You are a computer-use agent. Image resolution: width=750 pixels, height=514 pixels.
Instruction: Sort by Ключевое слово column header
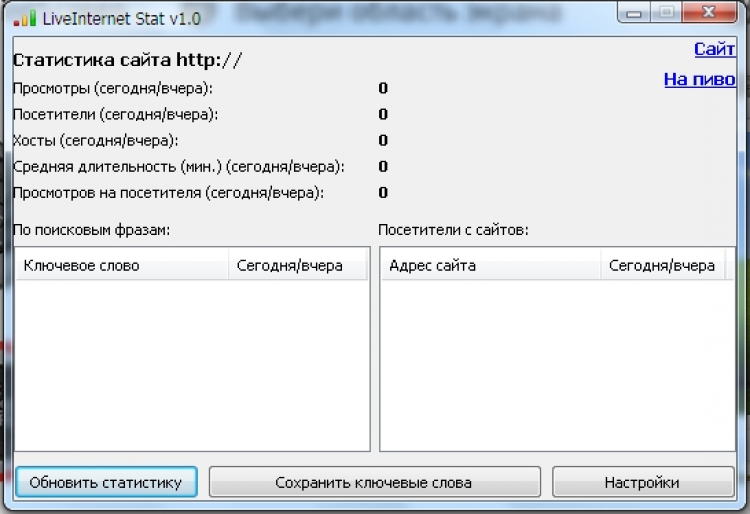121,265
